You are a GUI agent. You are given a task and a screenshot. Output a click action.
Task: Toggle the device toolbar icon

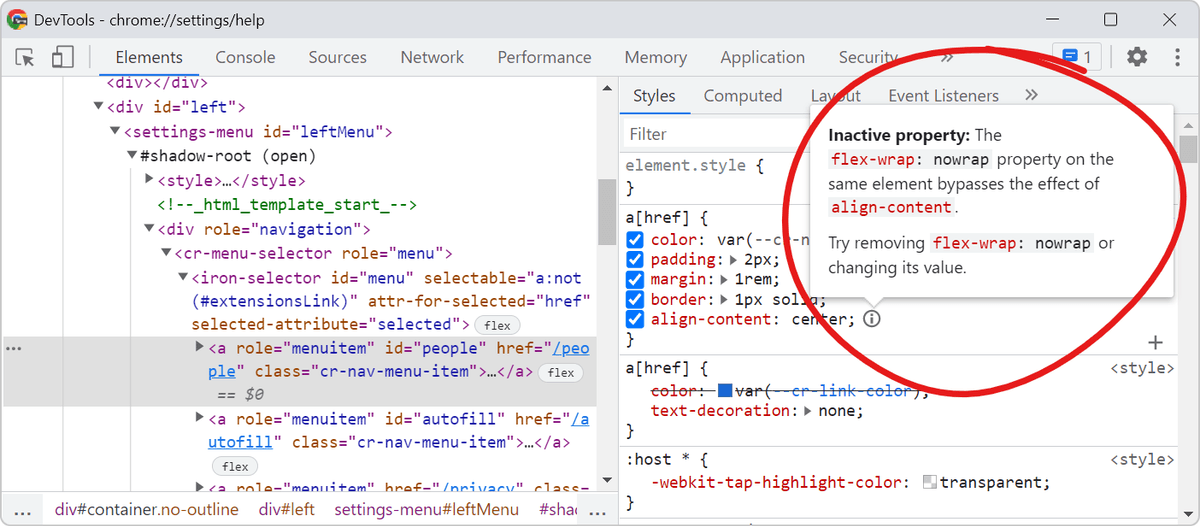coord(63,57)
